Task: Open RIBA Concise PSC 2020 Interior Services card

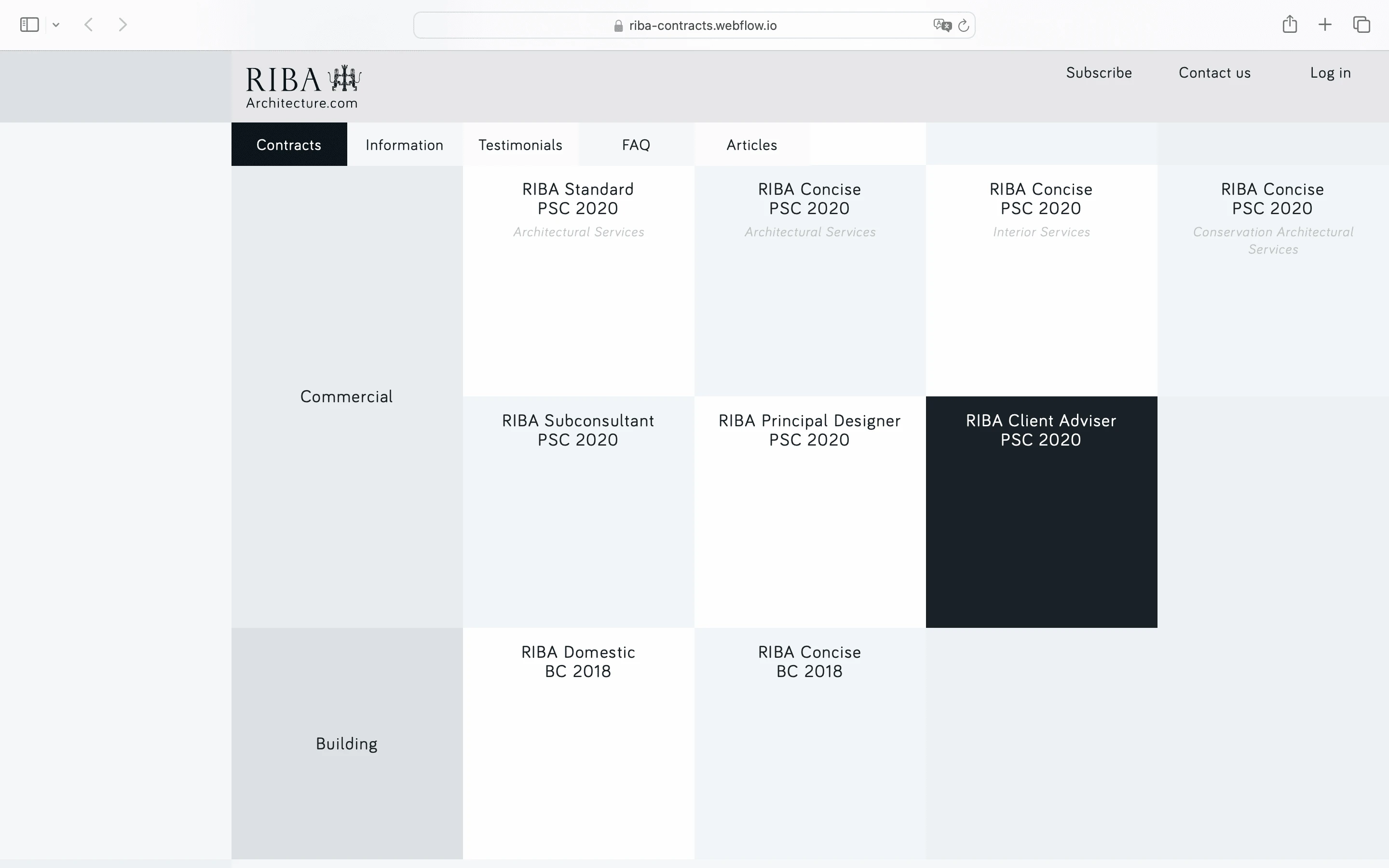Action: pyautogui.click(x=1041, y=281)
